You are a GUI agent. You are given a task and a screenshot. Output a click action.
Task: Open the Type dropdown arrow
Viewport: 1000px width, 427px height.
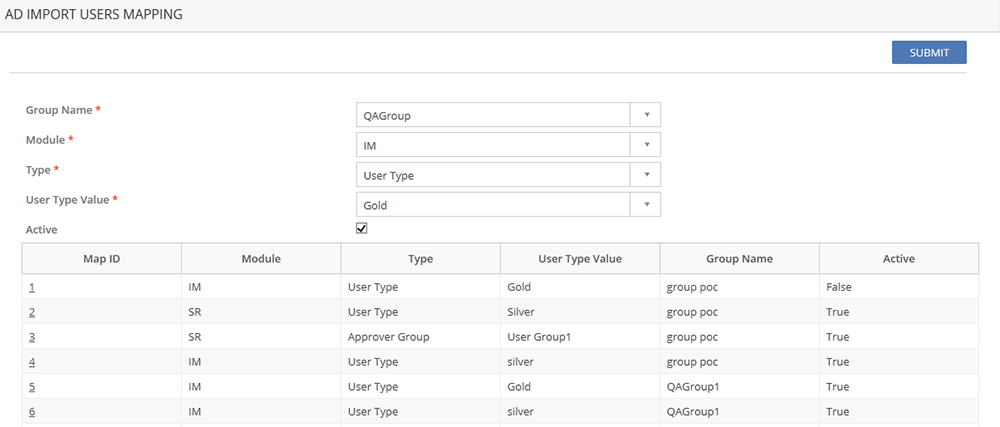(646, 175)
